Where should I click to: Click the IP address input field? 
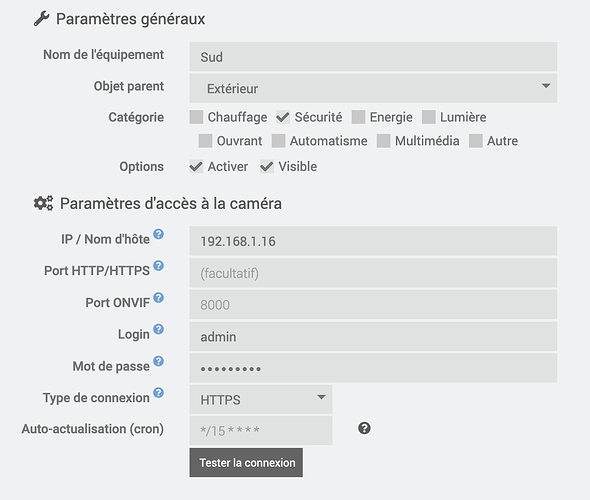(x=373, y=241)
